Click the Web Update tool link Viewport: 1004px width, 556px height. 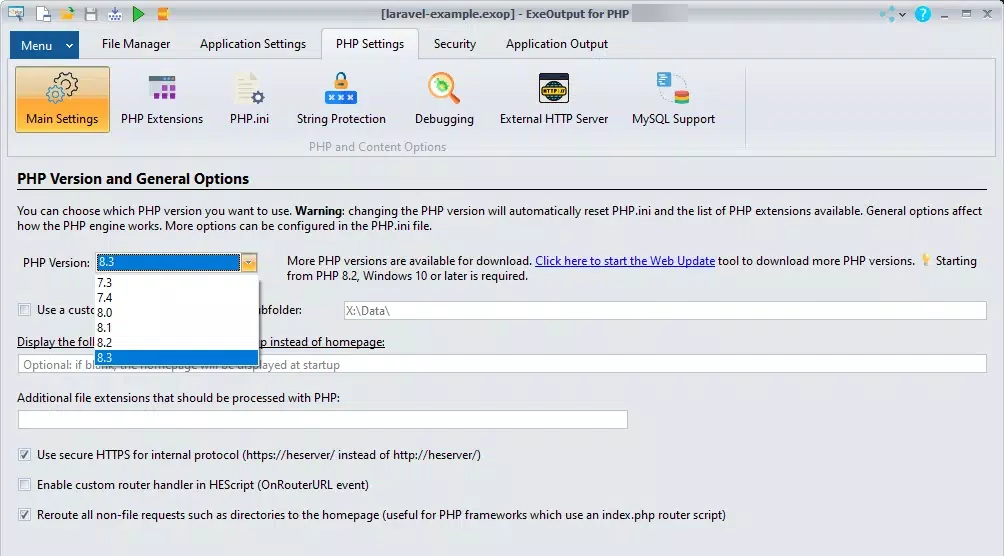pyautogui.click(x=625, y=261)
